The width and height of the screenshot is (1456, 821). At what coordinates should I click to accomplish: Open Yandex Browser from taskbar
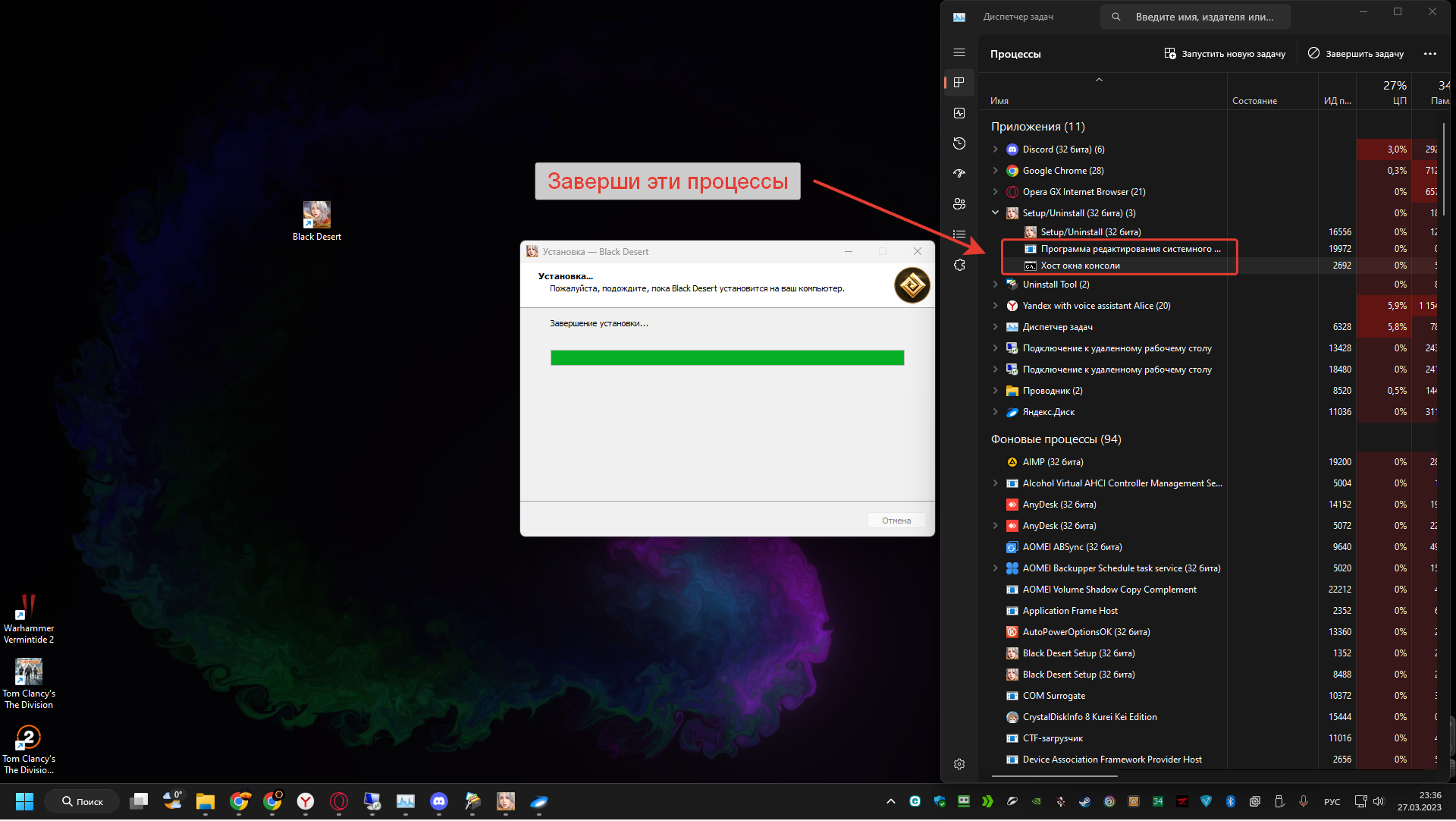point(306,801)
